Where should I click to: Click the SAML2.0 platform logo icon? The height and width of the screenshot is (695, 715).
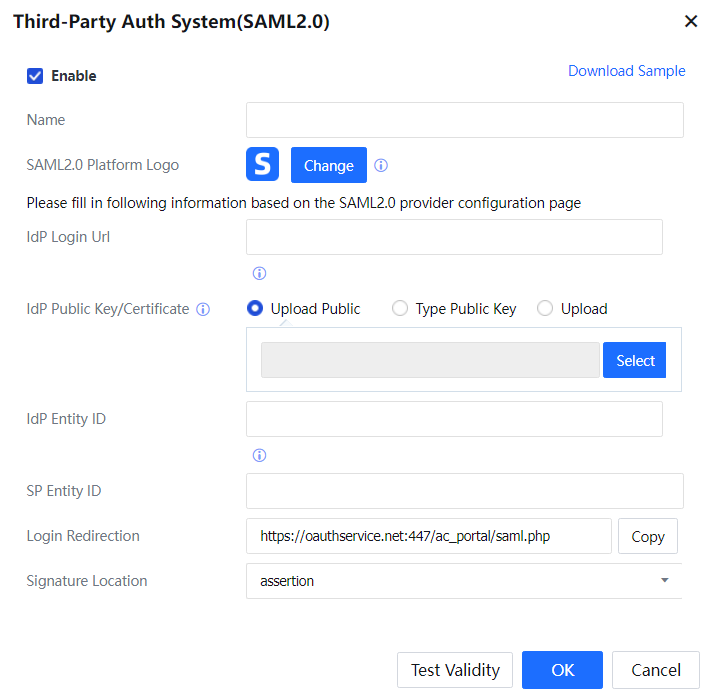262,165
